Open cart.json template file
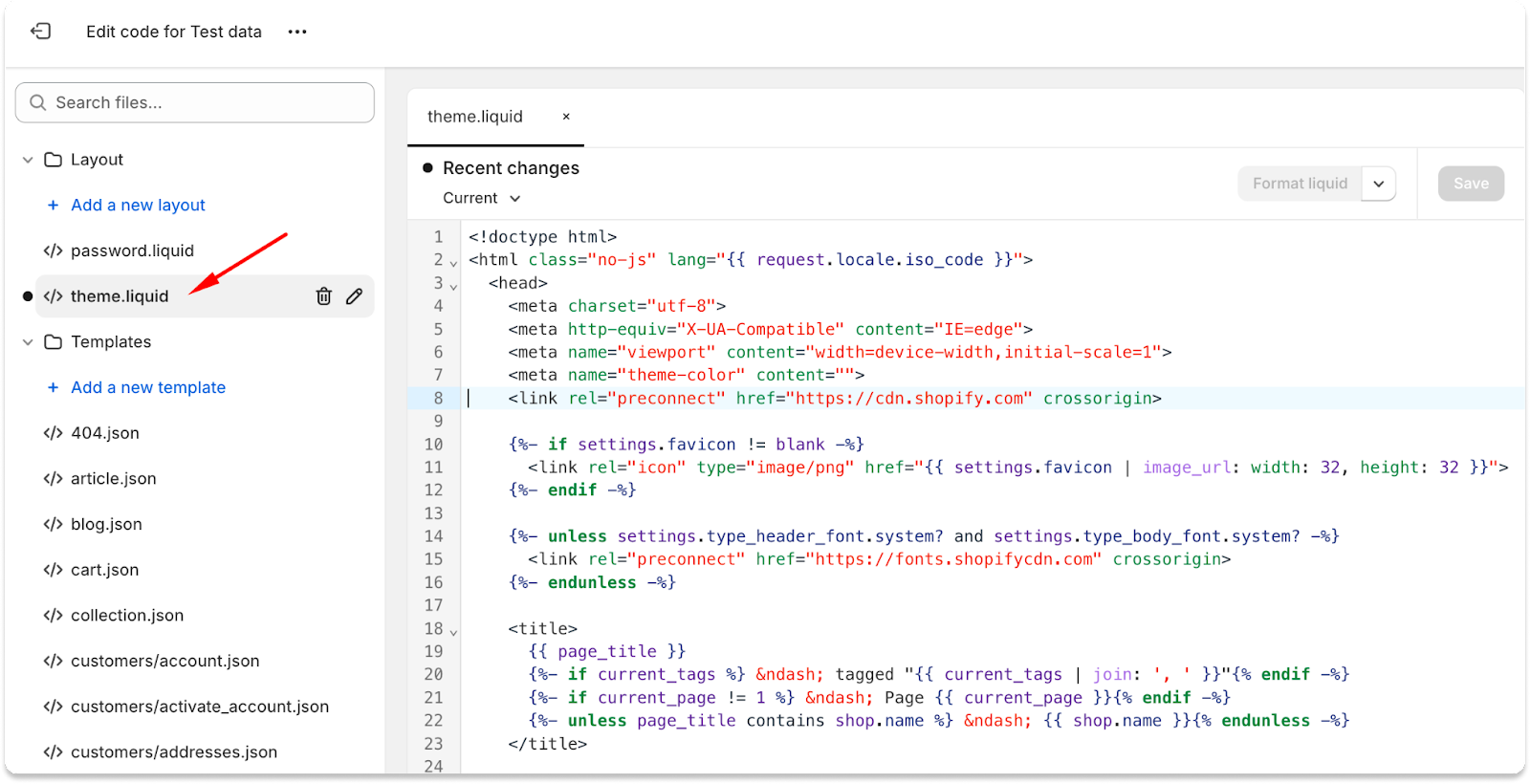The width and height of the screenshot is (1530, 784). pyautogui.click(x=104, y=570)
